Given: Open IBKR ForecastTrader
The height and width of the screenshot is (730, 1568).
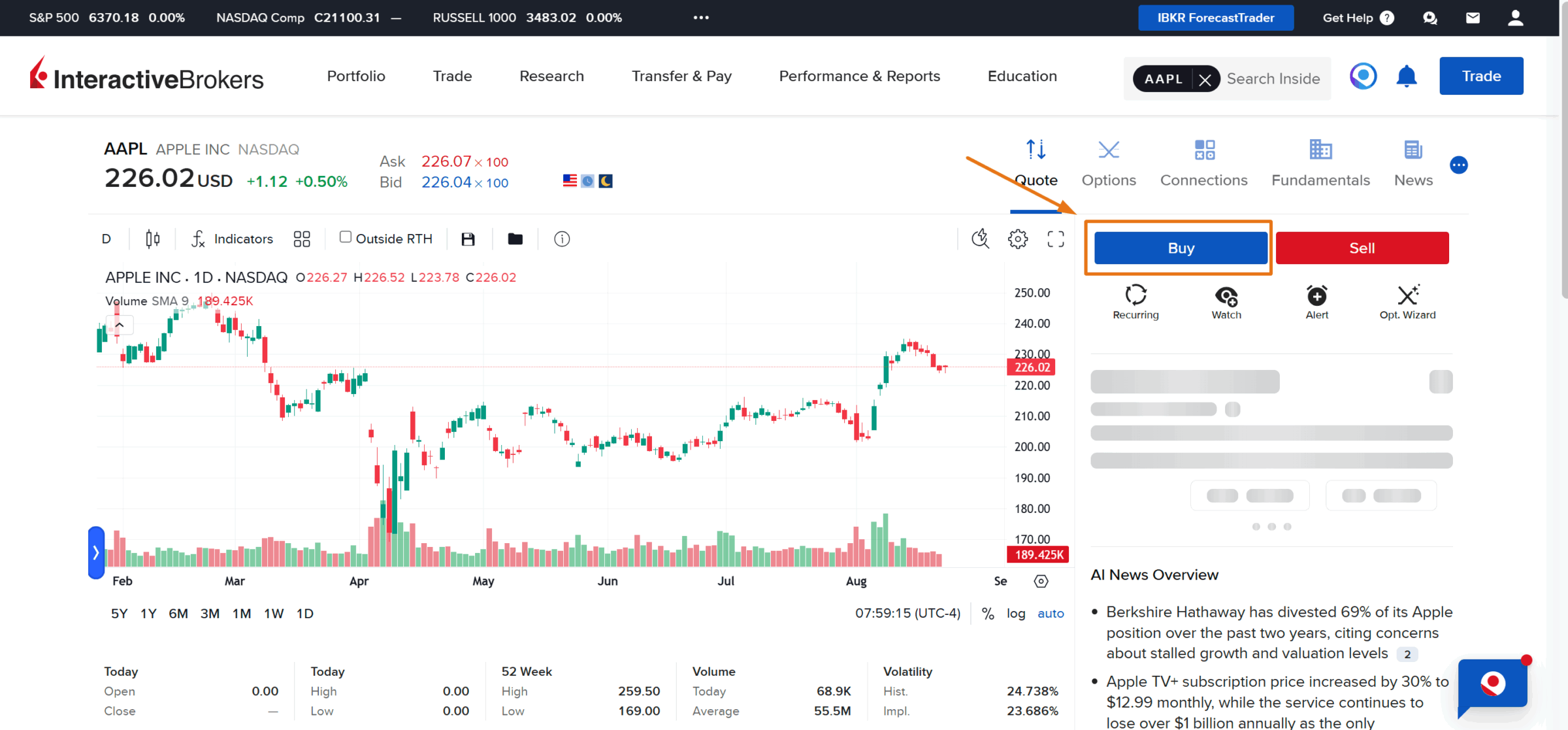Looking at the screenshot, I should (x=1216, y=18).
